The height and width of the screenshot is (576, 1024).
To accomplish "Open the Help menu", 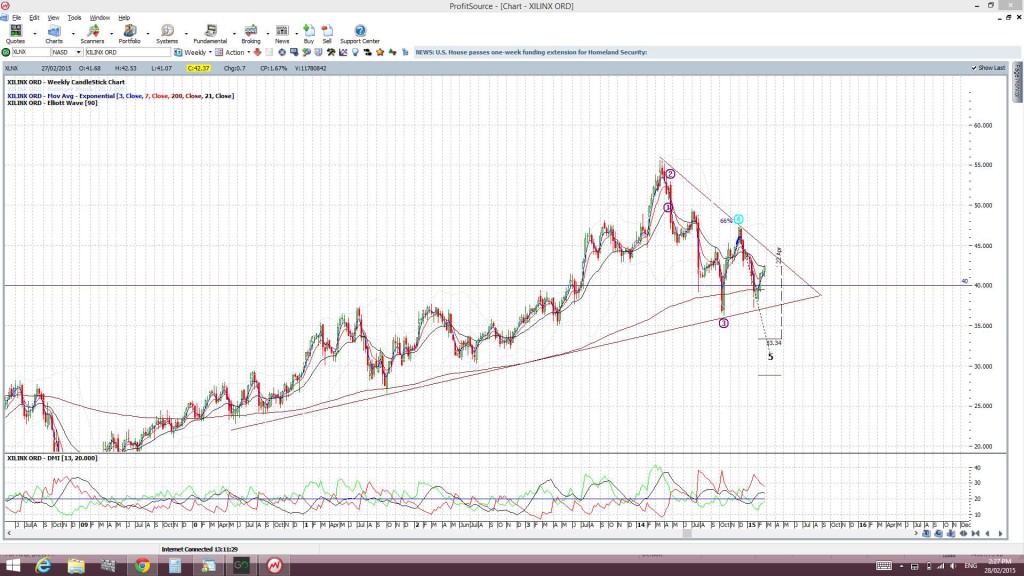I will (x=124, y=18).
